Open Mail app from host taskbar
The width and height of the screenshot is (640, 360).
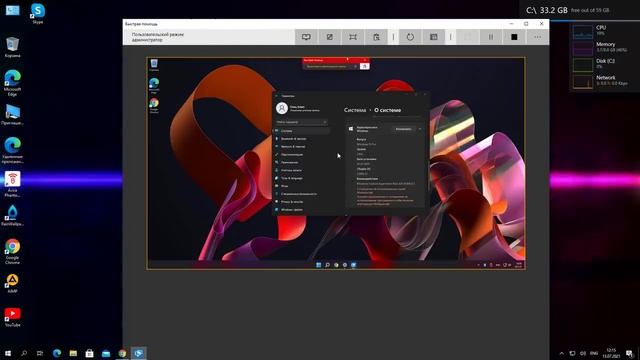click(x=106, y=353)
